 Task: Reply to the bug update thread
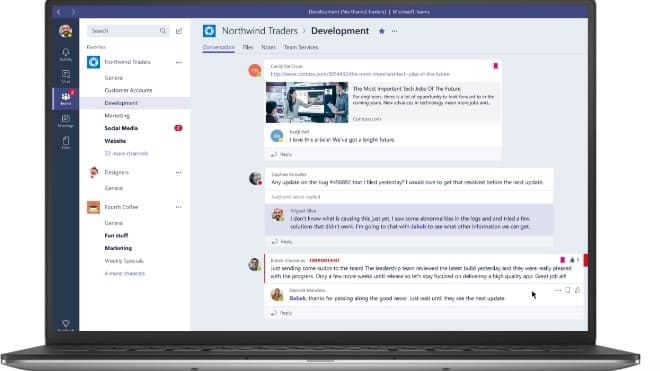282,242
